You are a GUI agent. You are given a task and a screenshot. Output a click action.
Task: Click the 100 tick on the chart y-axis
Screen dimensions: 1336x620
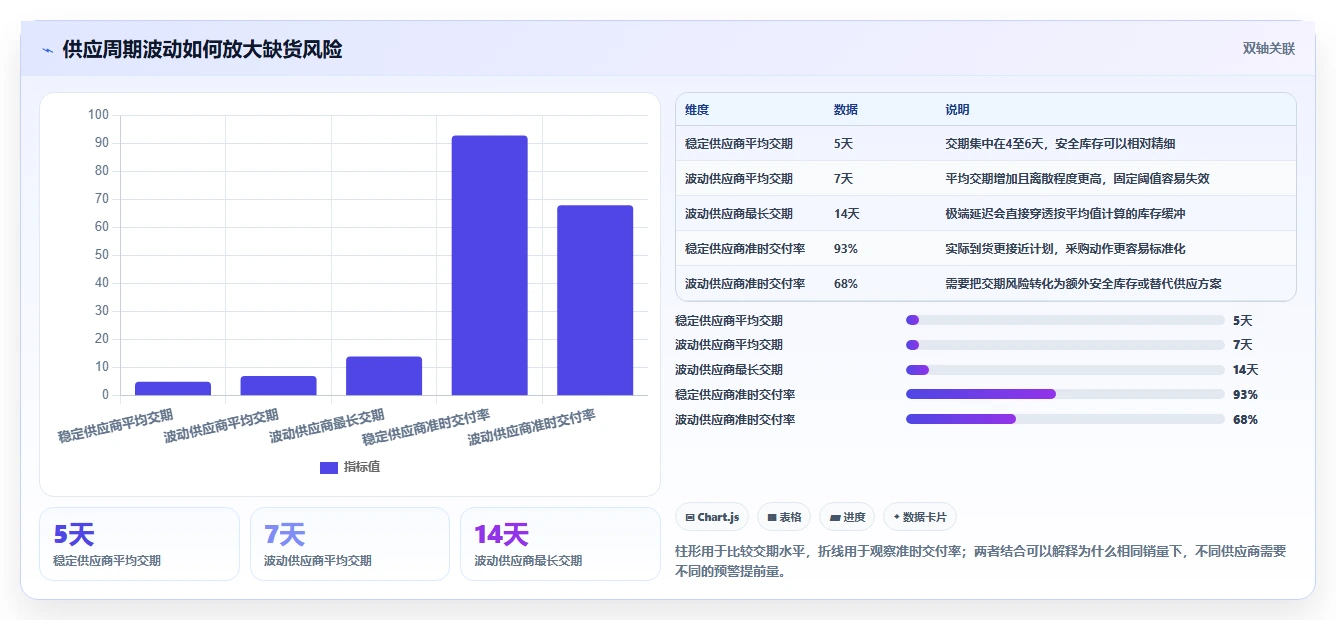pyautogui.click(x=98, y=115)
